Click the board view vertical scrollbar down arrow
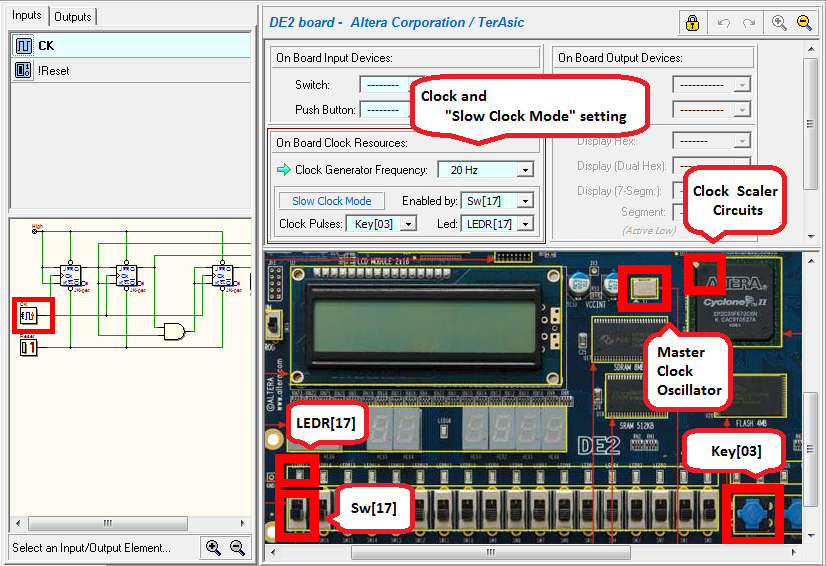The height and width of the screenshot is (566, 826). [x=811, y=535]
